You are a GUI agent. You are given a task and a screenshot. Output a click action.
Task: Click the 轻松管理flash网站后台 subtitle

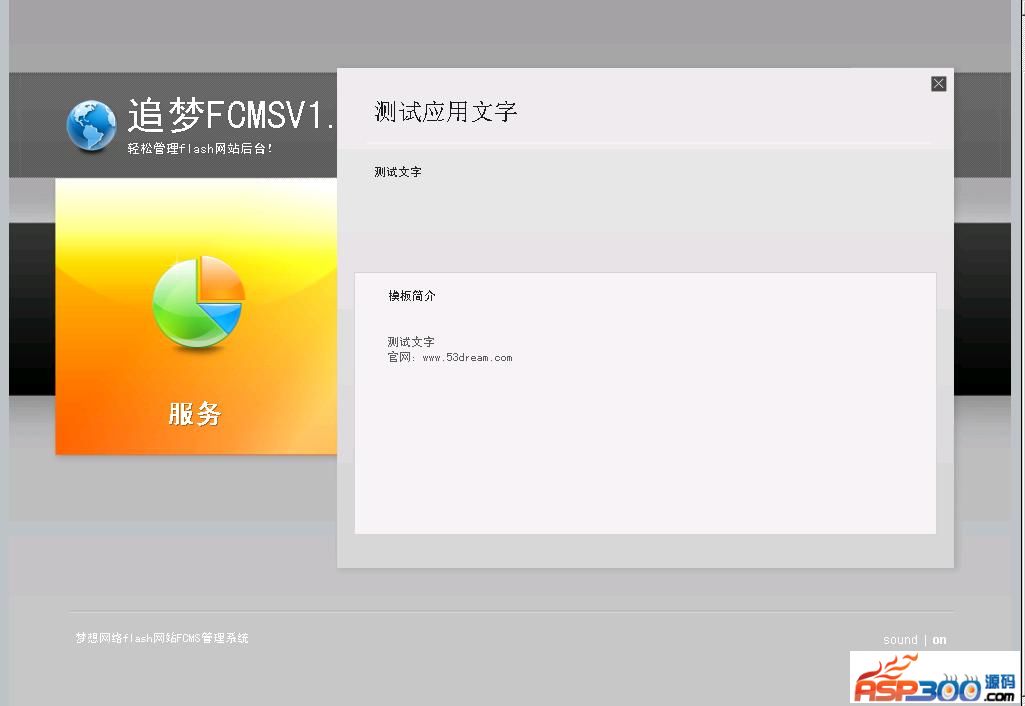[199, 148]
